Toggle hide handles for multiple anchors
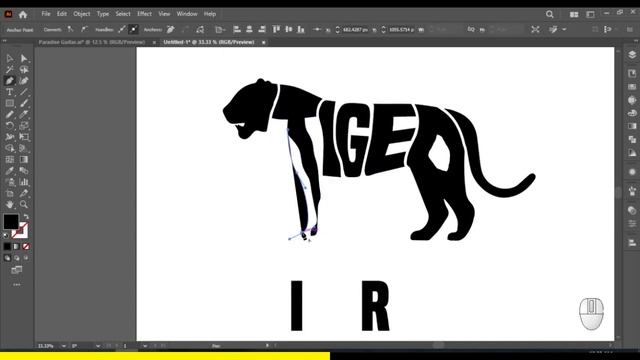Image resolution: width=640 pixels, height=360 pixels. pyautogui.click(x=133, y=29)
